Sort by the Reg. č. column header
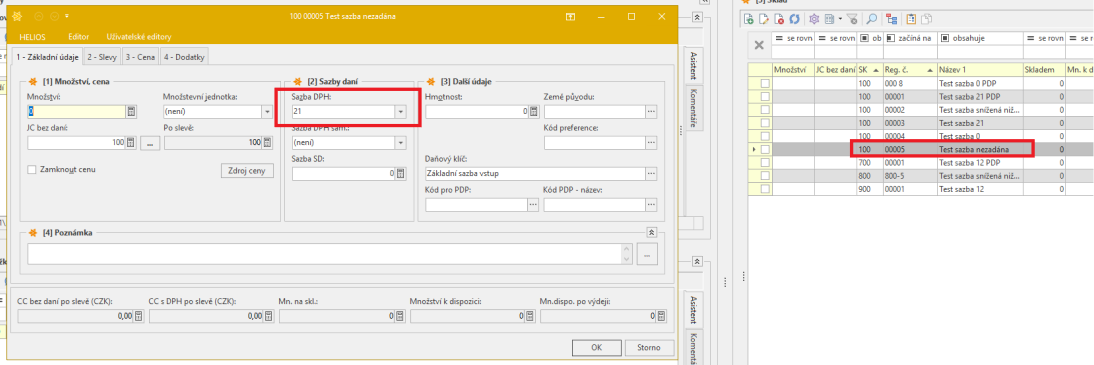This screenshot has width=1094, height=365. tap(910, 69)
